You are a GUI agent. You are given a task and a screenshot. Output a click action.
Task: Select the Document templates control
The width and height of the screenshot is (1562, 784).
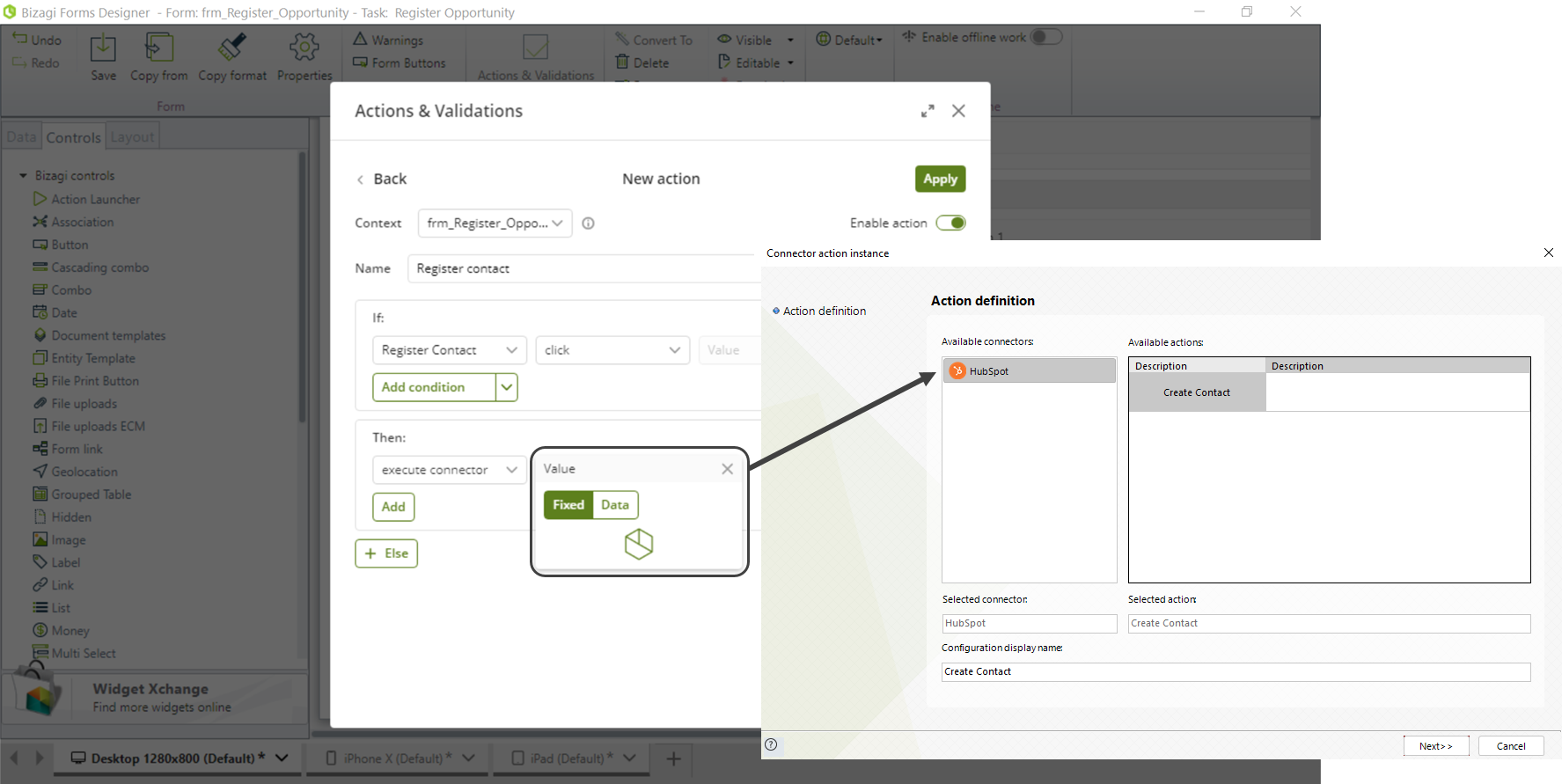click(x=99, y=335)
